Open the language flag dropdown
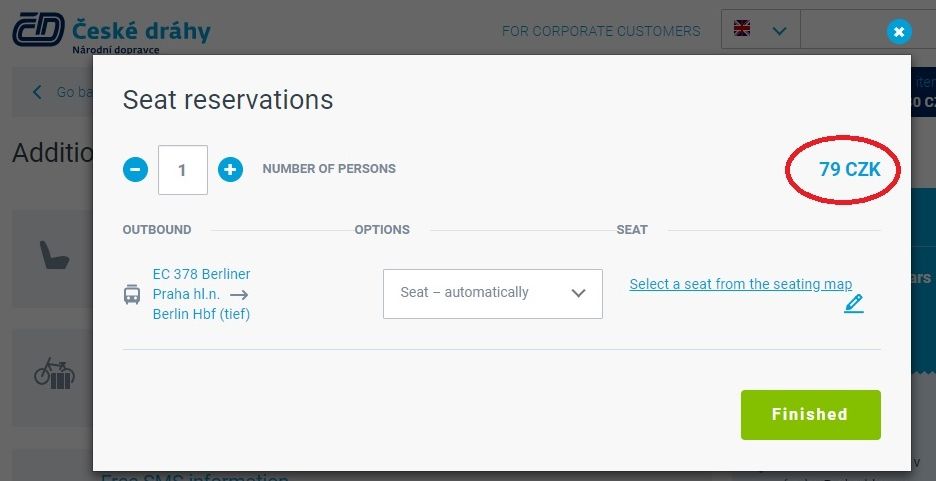This screenshot has width=936, height=481. (x=760, y=29)
